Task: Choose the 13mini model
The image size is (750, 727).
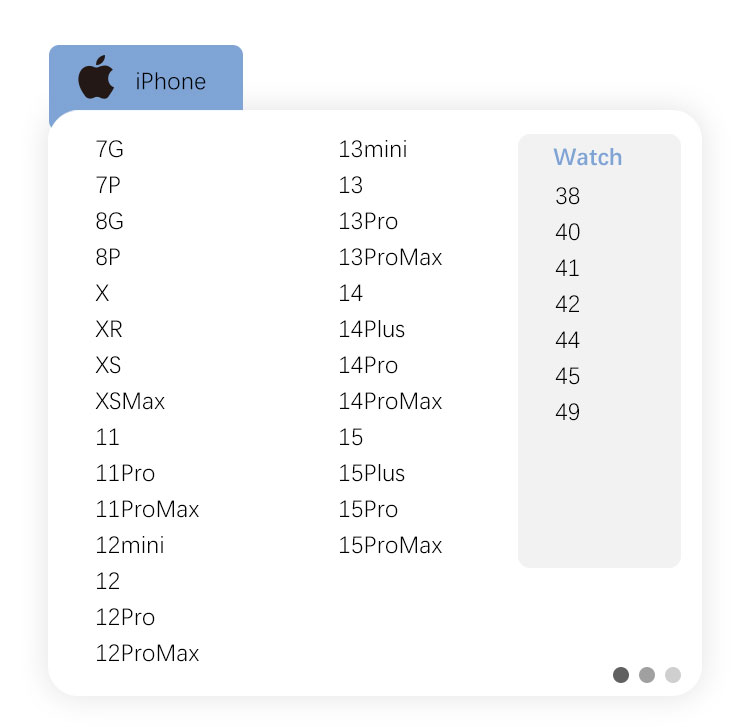Action: coord(373,150)
